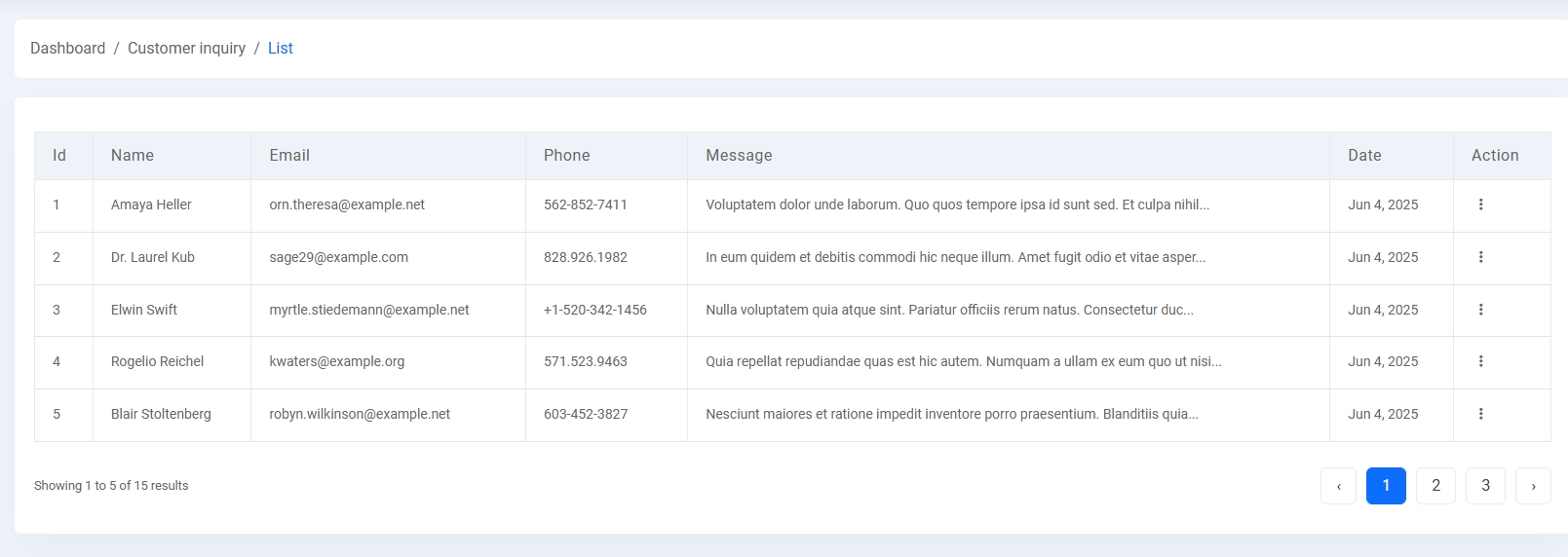Screen dimensions: 1568x557
Task: Click List breadcrumb link
Action: [280, 48]
